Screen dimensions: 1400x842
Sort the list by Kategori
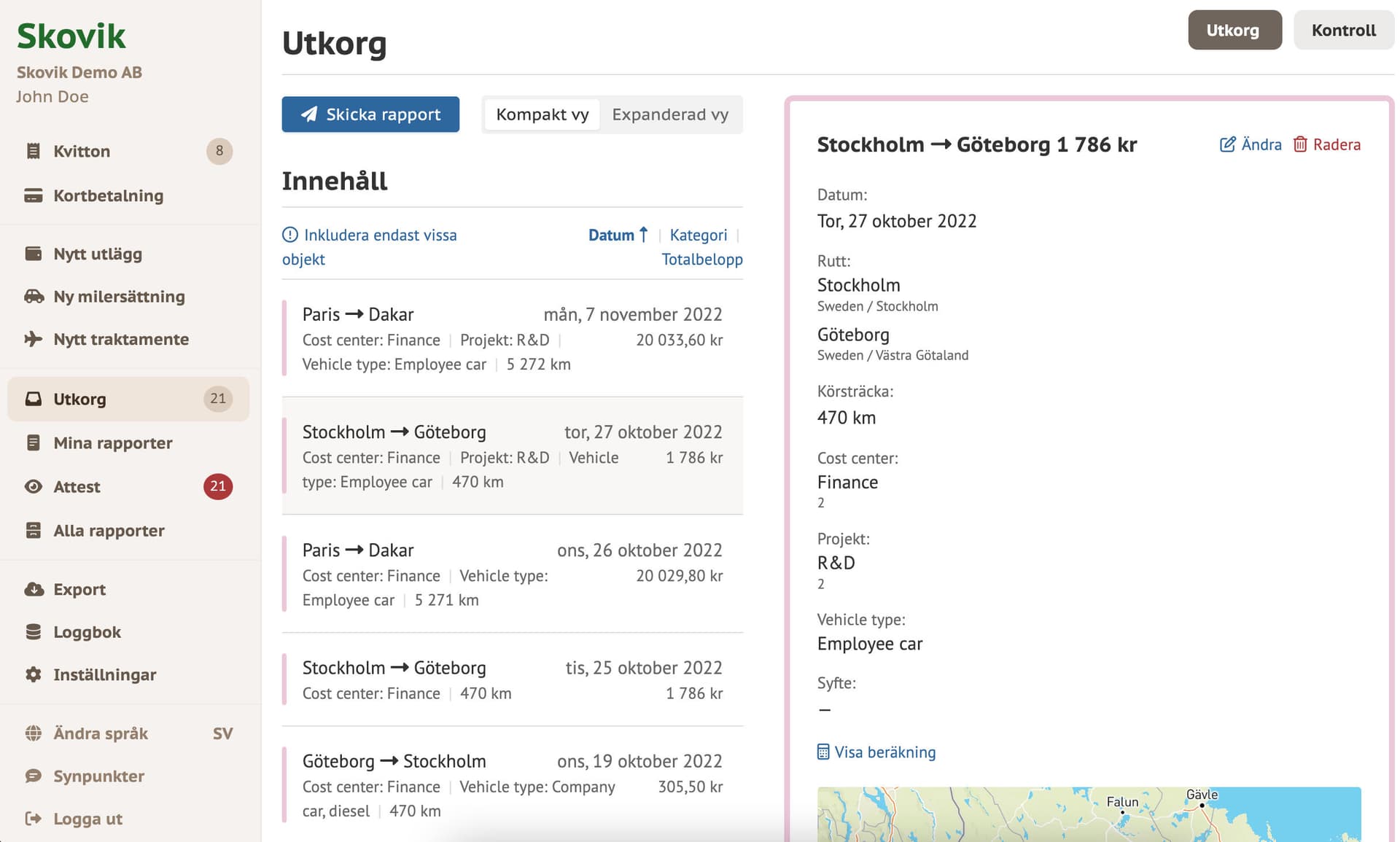[698, 235]
